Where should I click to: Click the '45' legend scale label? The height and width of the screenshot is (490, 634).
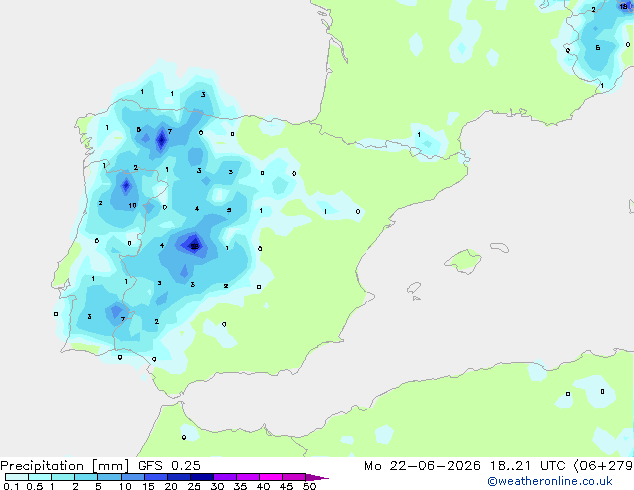coord(286,486)
